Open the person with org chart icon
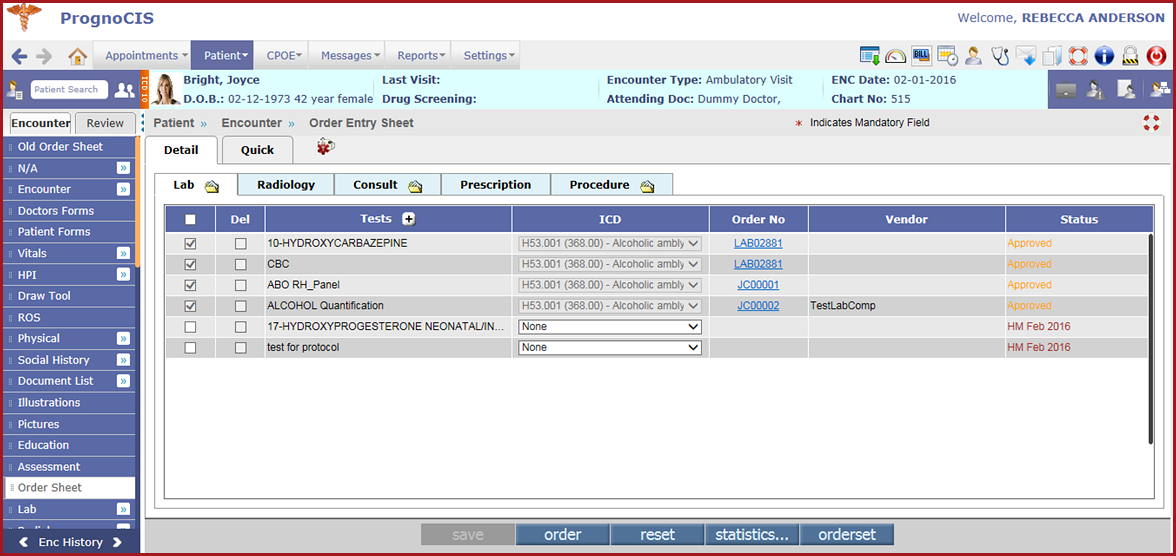This screenshot has width=1176, height=556. [x=1158, y=90]
